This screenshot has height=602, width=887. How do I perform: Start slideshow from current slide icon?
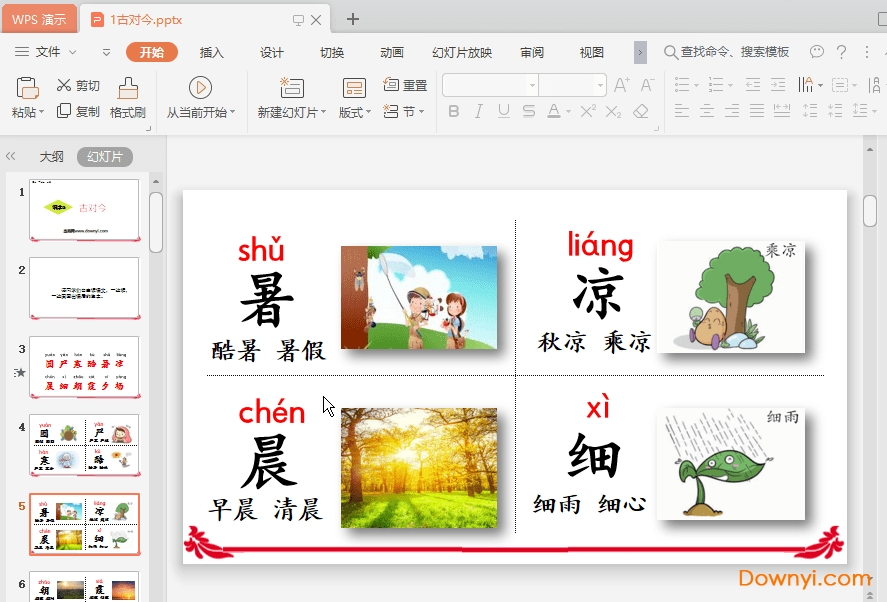[200, 88]
